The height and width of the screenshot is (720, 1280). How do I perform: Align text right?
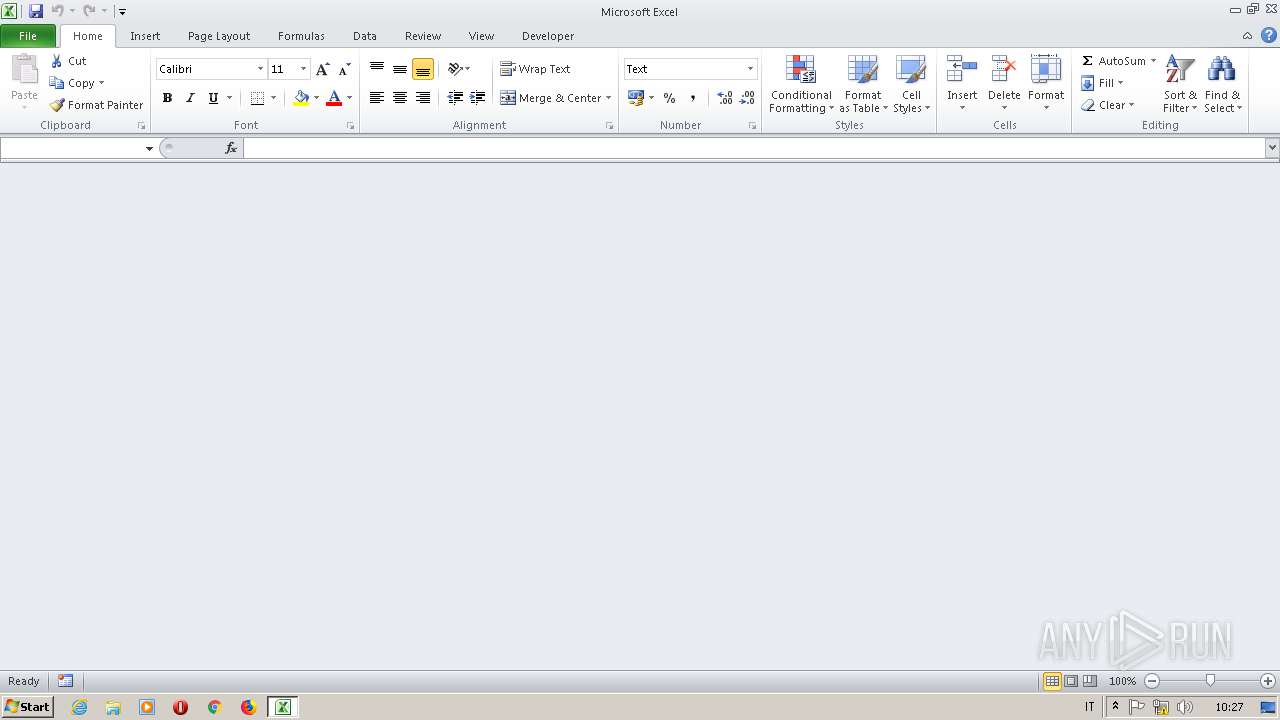[x=423, y=98]
